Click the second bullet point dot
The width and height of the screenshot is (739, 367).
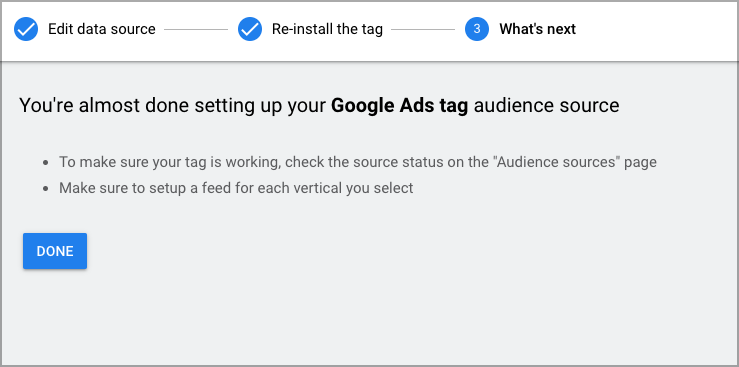[46, 188]
